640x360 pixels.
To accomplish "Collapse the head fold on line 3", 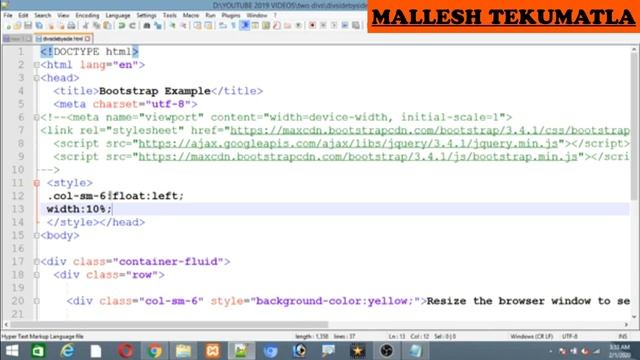I will point(37,78).
